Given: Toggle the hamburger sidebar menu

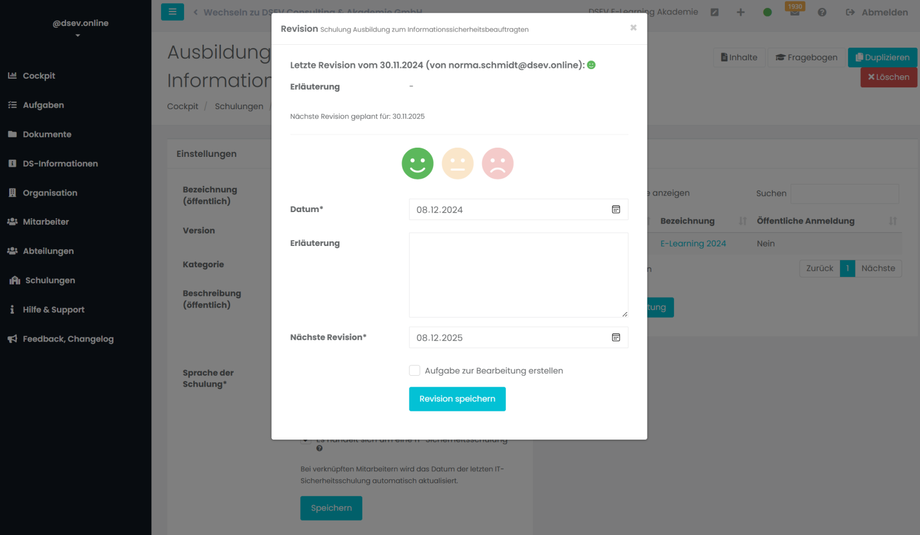Looking at the screenshot, I should click(x=172, y=12).
